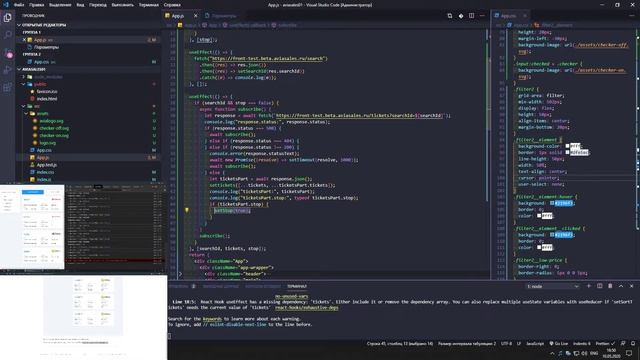Click the Prettier status bar item
The image size is (640, 360).
pos(605,344)
